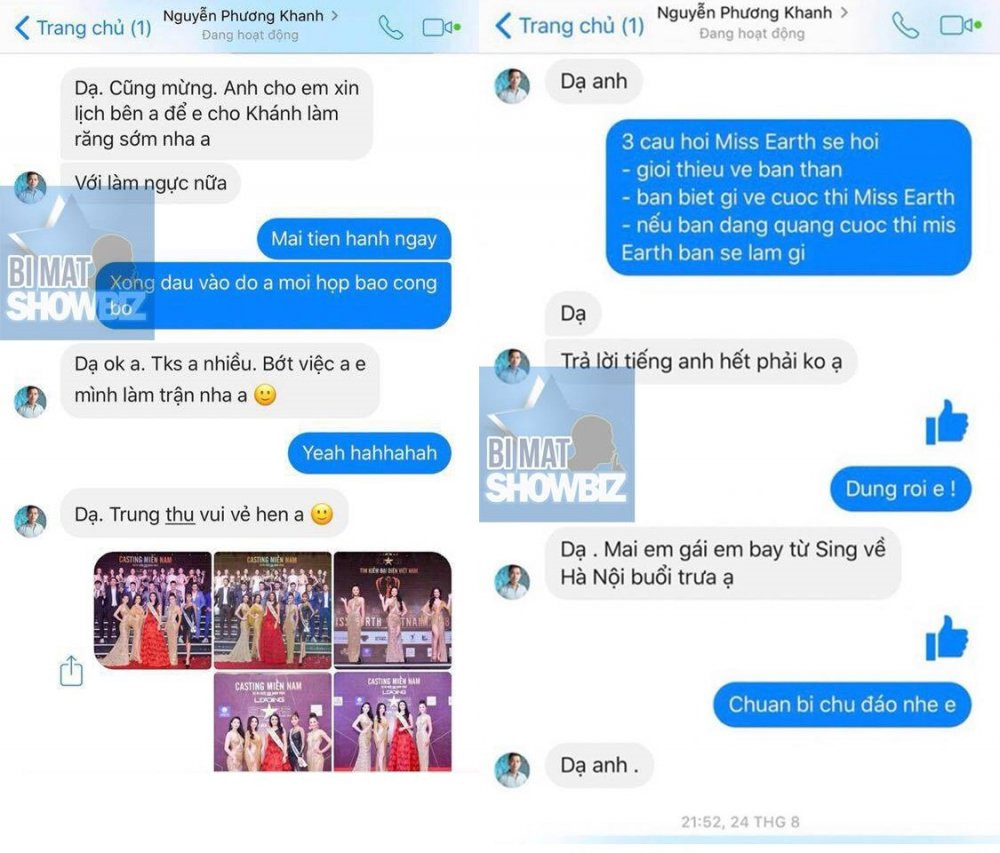Tap the 'Mai tien hanh ngay' message bubble

click(x=354, y=239)
